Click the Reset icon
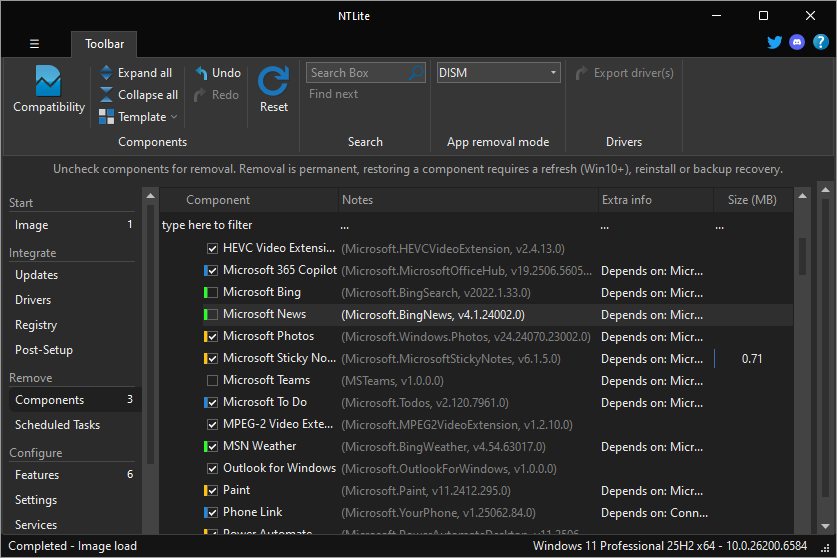837x558 pixels. [x=273, y=82]
